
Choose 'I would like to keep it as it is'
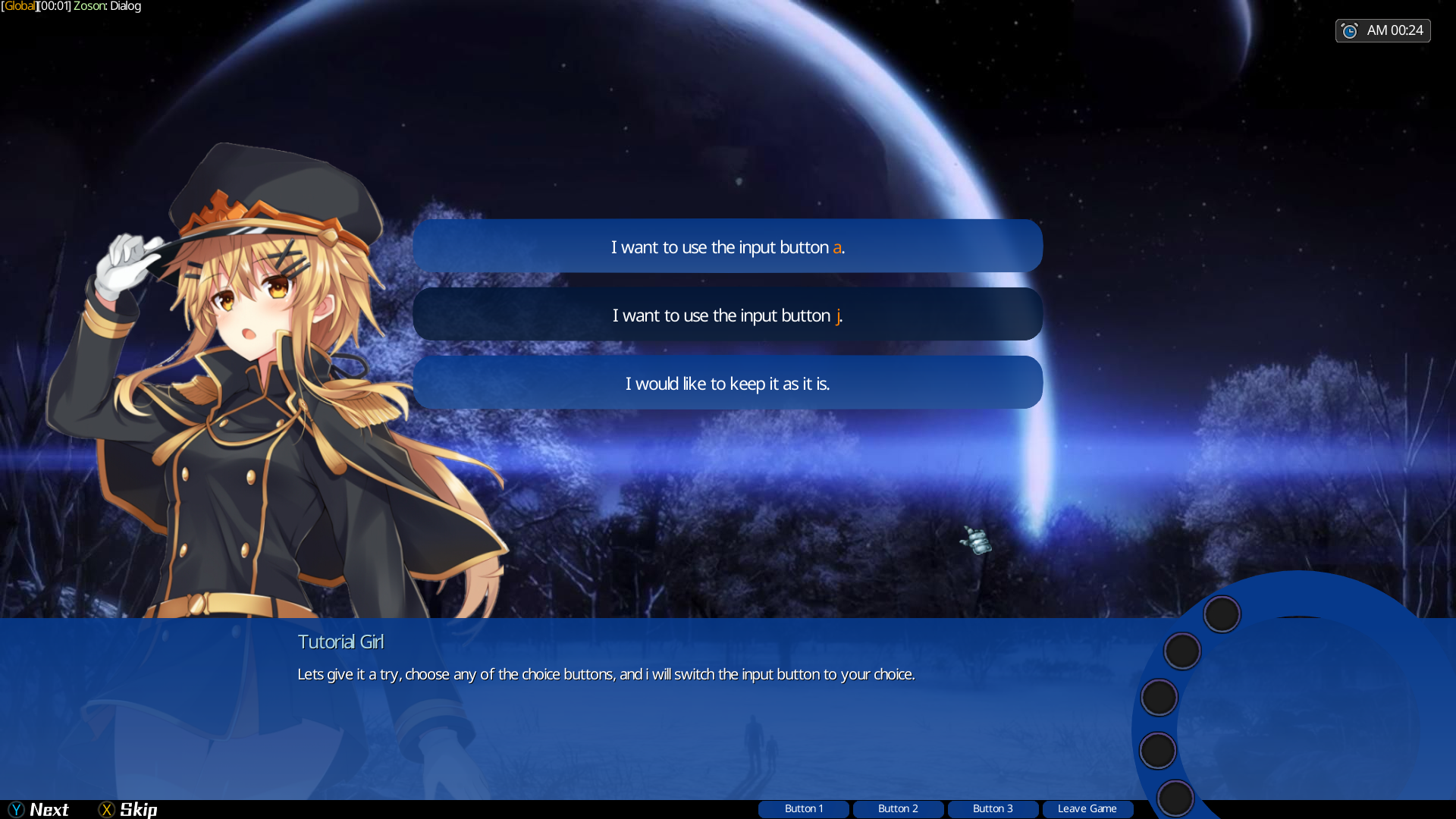pos(727,383)
